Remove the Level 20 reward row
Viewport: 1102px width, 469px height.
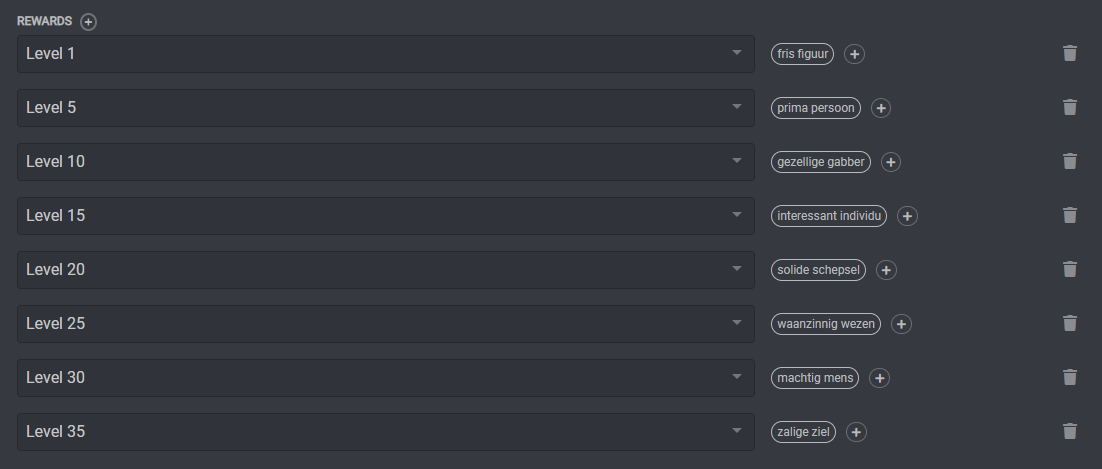(1070, 270)
